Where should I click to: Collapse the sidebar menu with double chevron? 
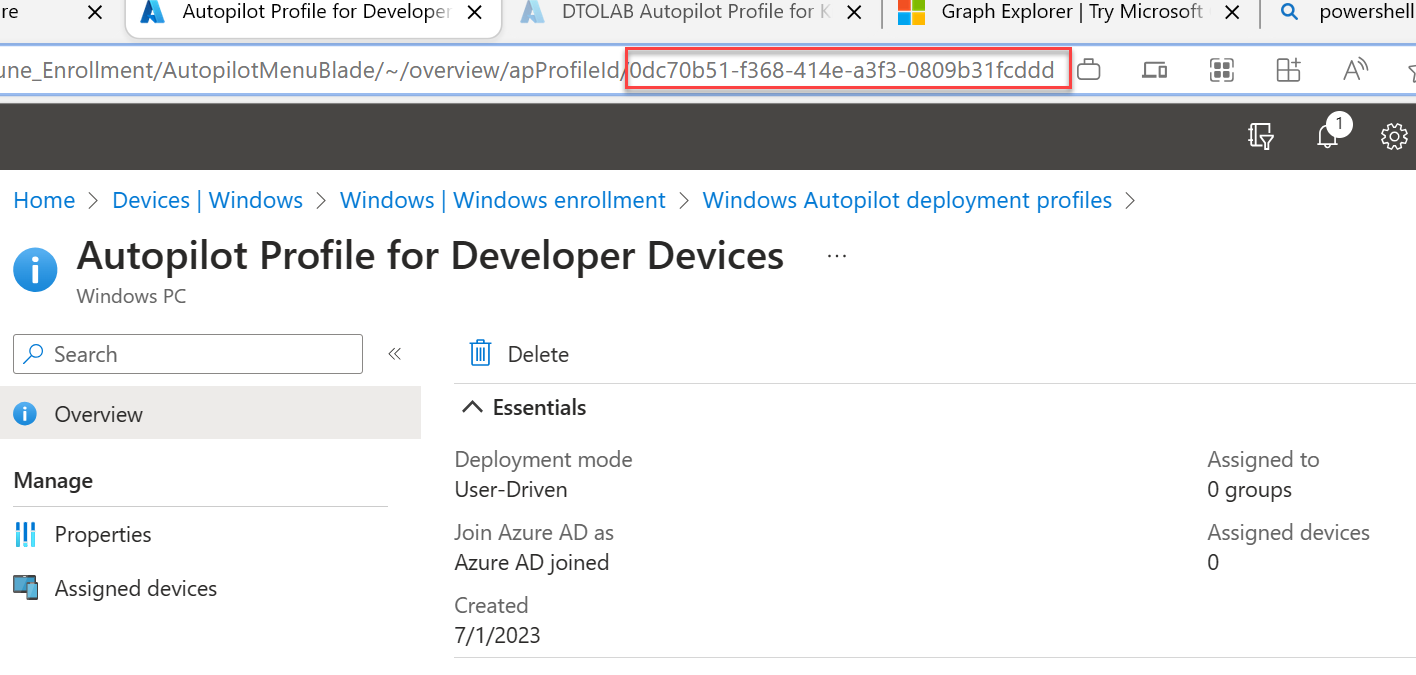tap(394, 354)
